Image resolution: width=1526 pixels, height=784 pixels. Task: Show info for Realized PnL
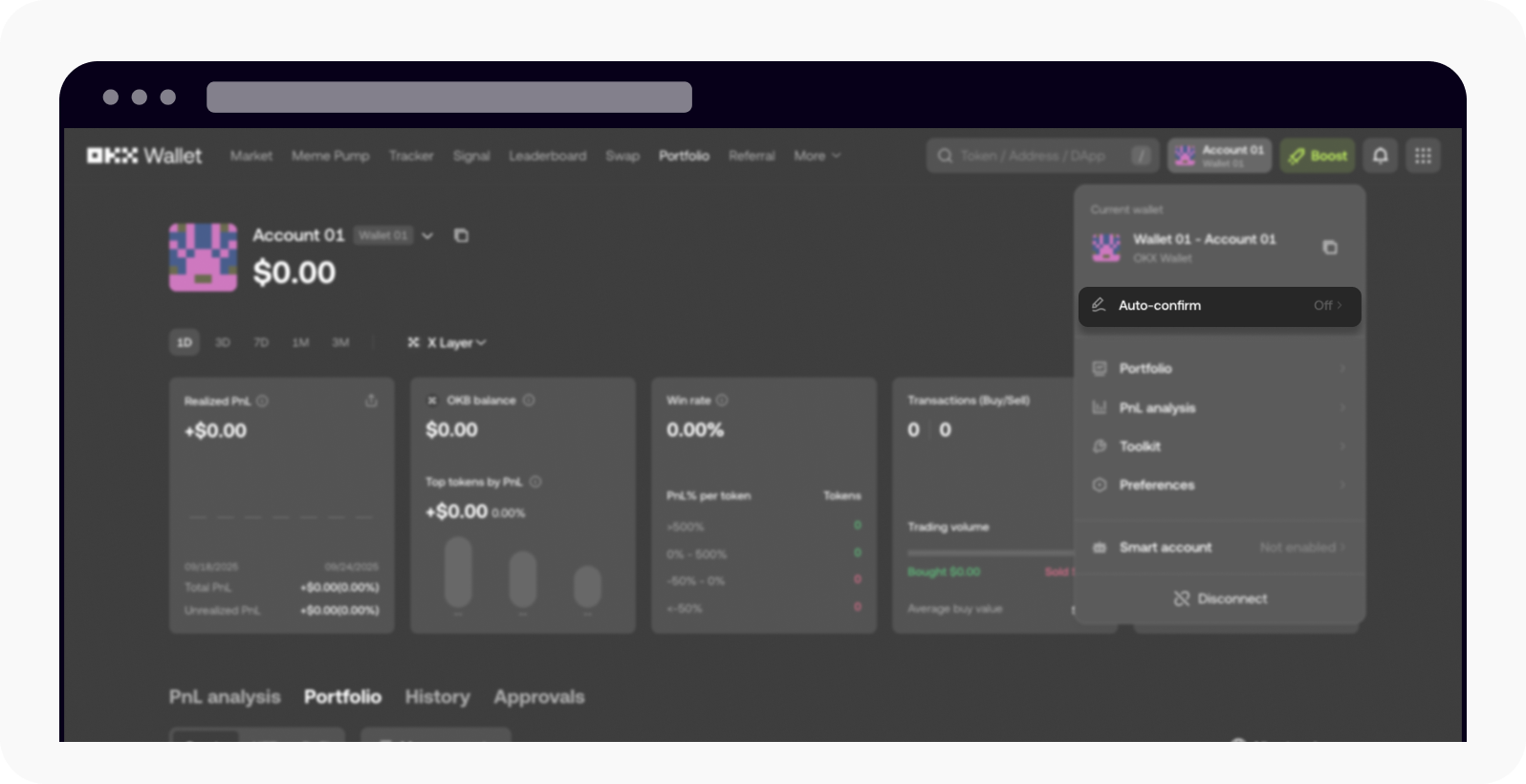click(x=262, y=401)
